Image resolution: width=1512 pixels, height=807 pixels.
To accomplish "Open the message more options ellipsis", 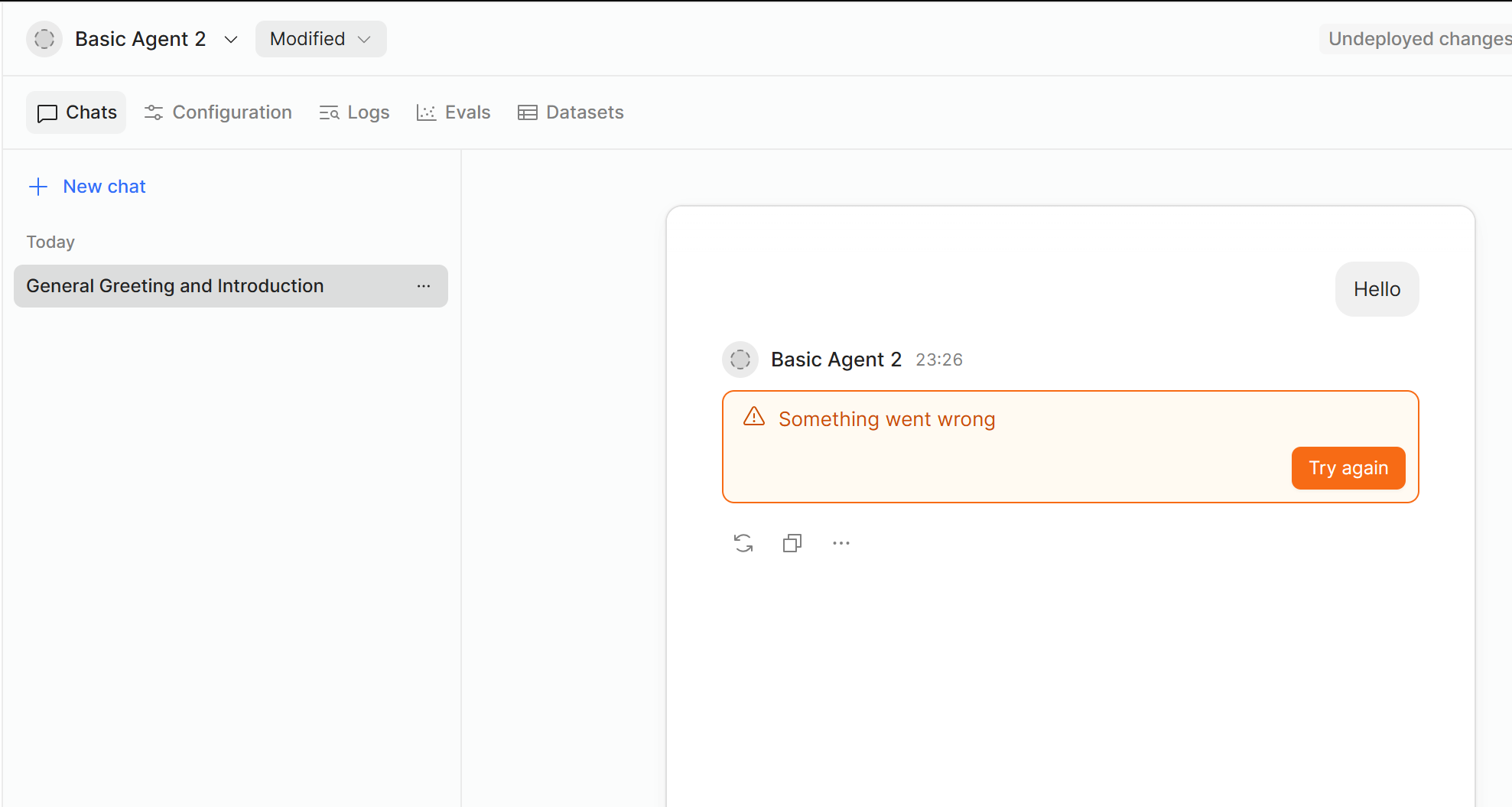I will pos(841,543).
